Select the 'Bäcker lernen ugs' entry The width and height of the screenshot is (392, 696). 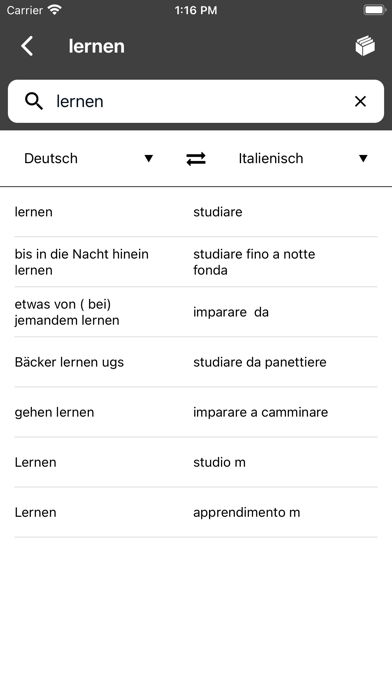point(196,362)
